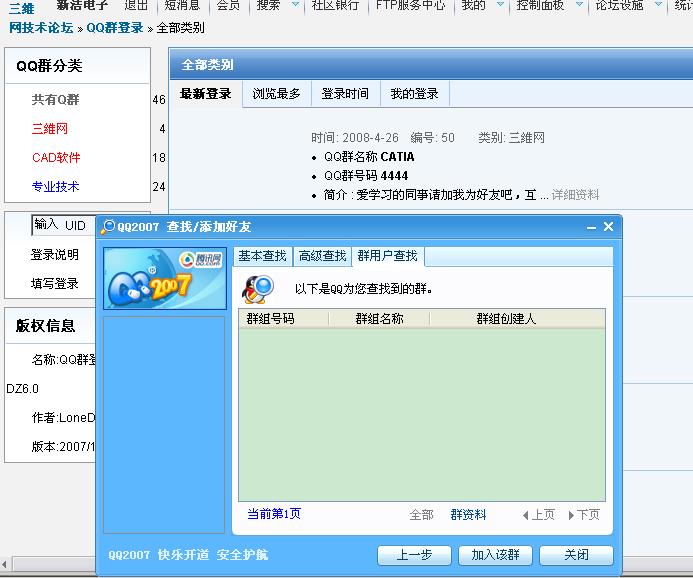
Task: Click the QQ2007 logo banner
Action: pyautogui.click(x=164, y=278)
